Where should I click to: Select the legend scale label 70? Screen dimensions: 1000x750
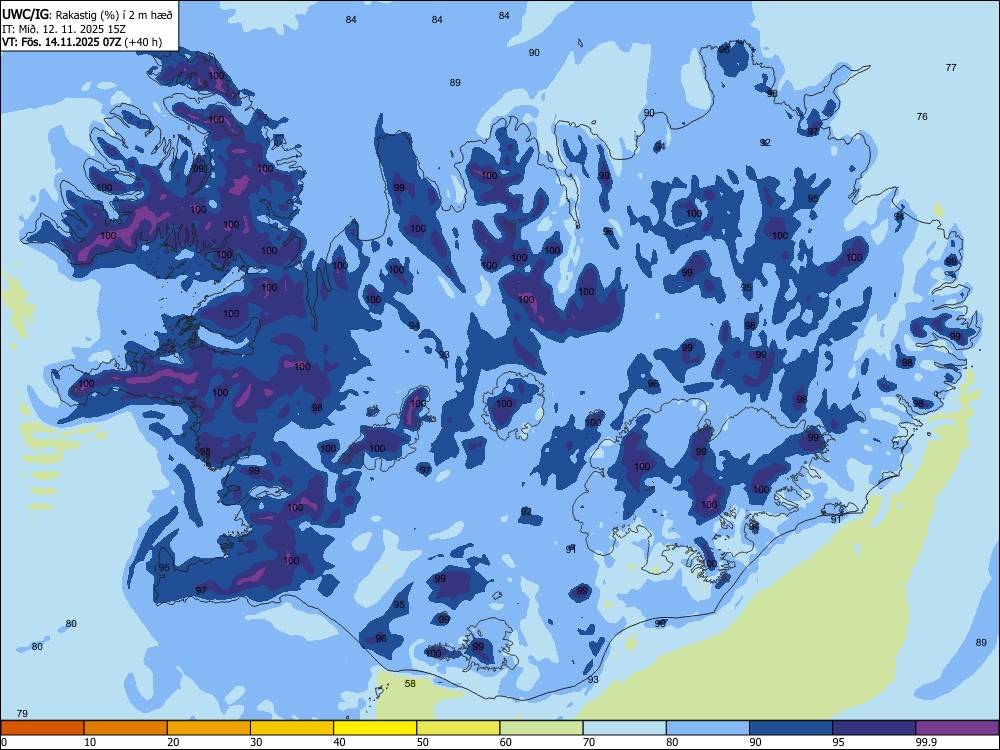(589, 742)
